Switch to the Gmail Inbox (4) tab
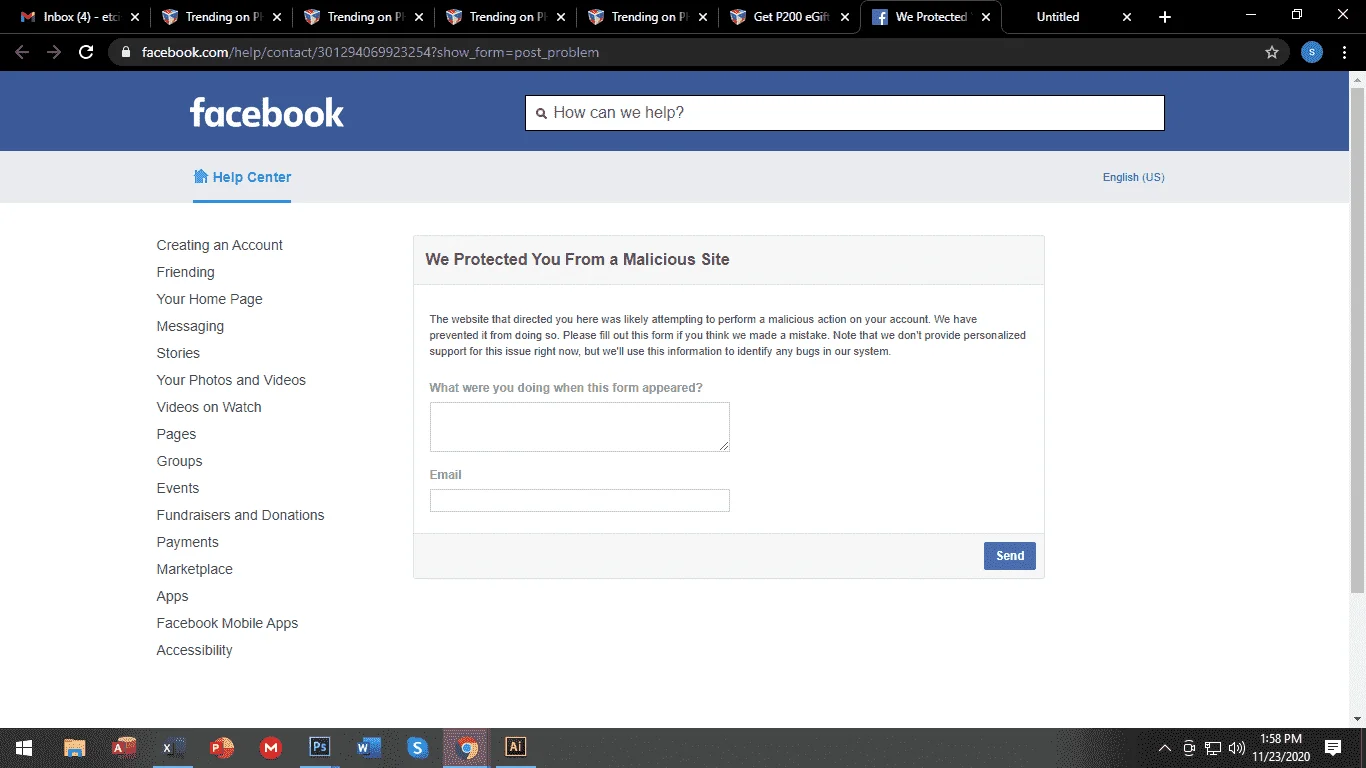Screen dimensions: 1366x768 coord(79,17)
